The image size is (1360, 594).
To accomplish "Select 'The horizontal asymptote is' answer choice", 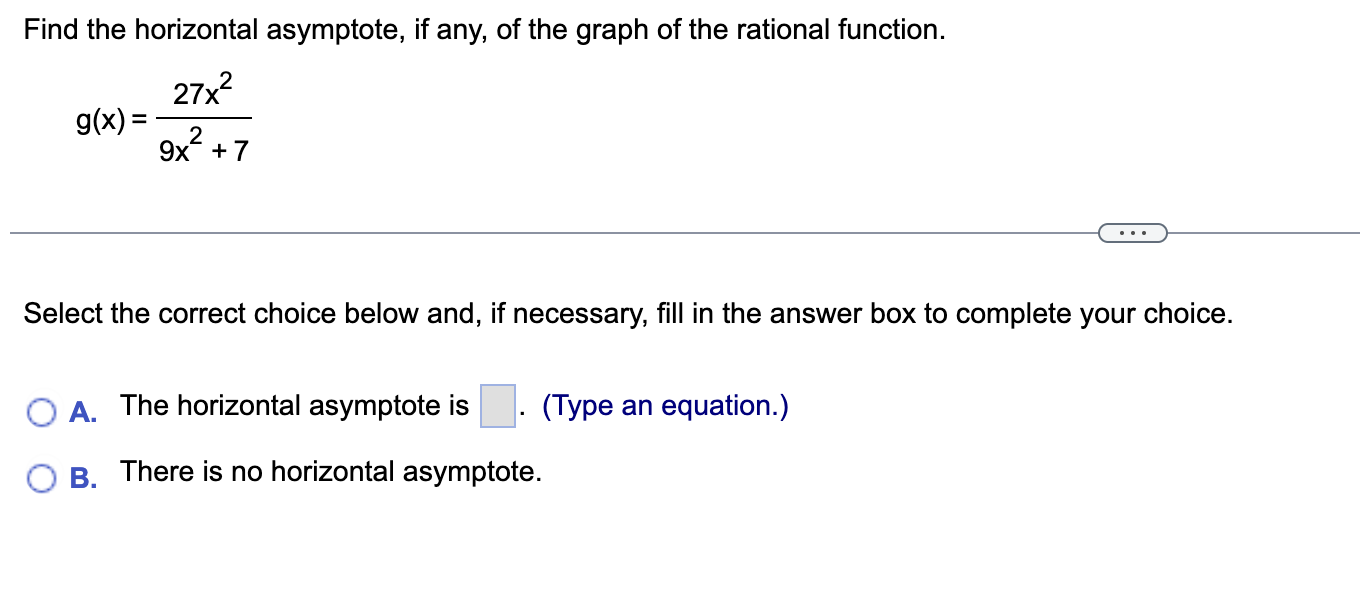I will (x=293, y=405).
